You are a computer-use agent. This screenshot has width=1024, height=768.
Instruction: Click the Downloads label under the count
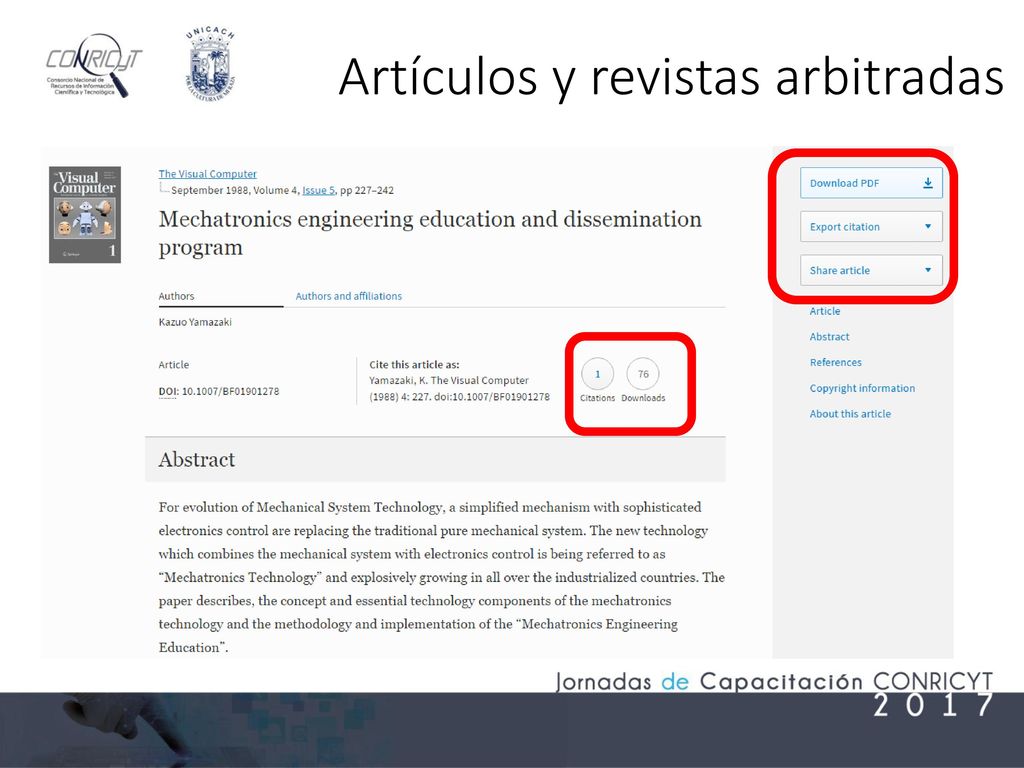click(x=643, y=398)
